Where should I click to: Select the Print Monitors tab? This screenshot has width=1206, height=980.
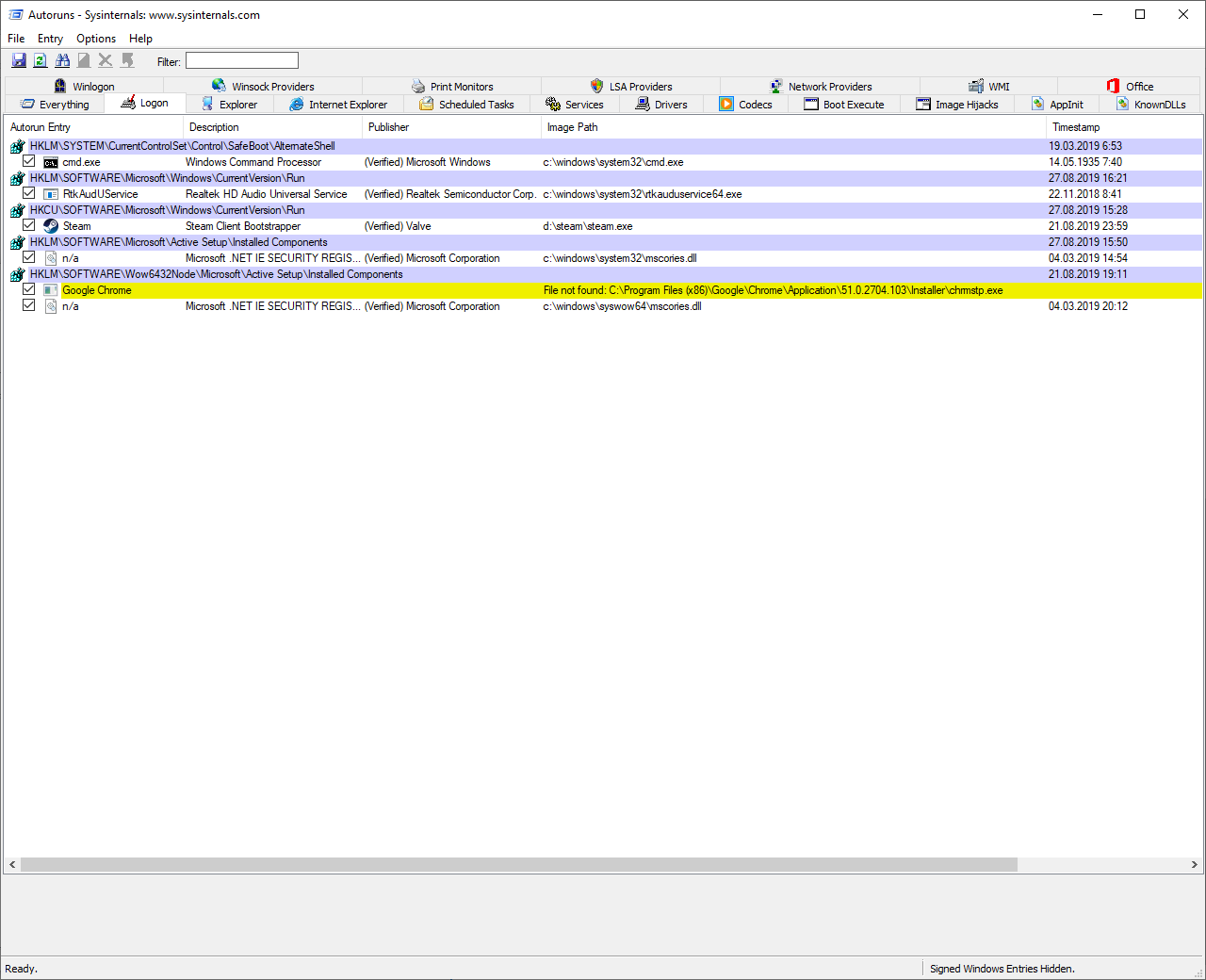pos(452,87)
